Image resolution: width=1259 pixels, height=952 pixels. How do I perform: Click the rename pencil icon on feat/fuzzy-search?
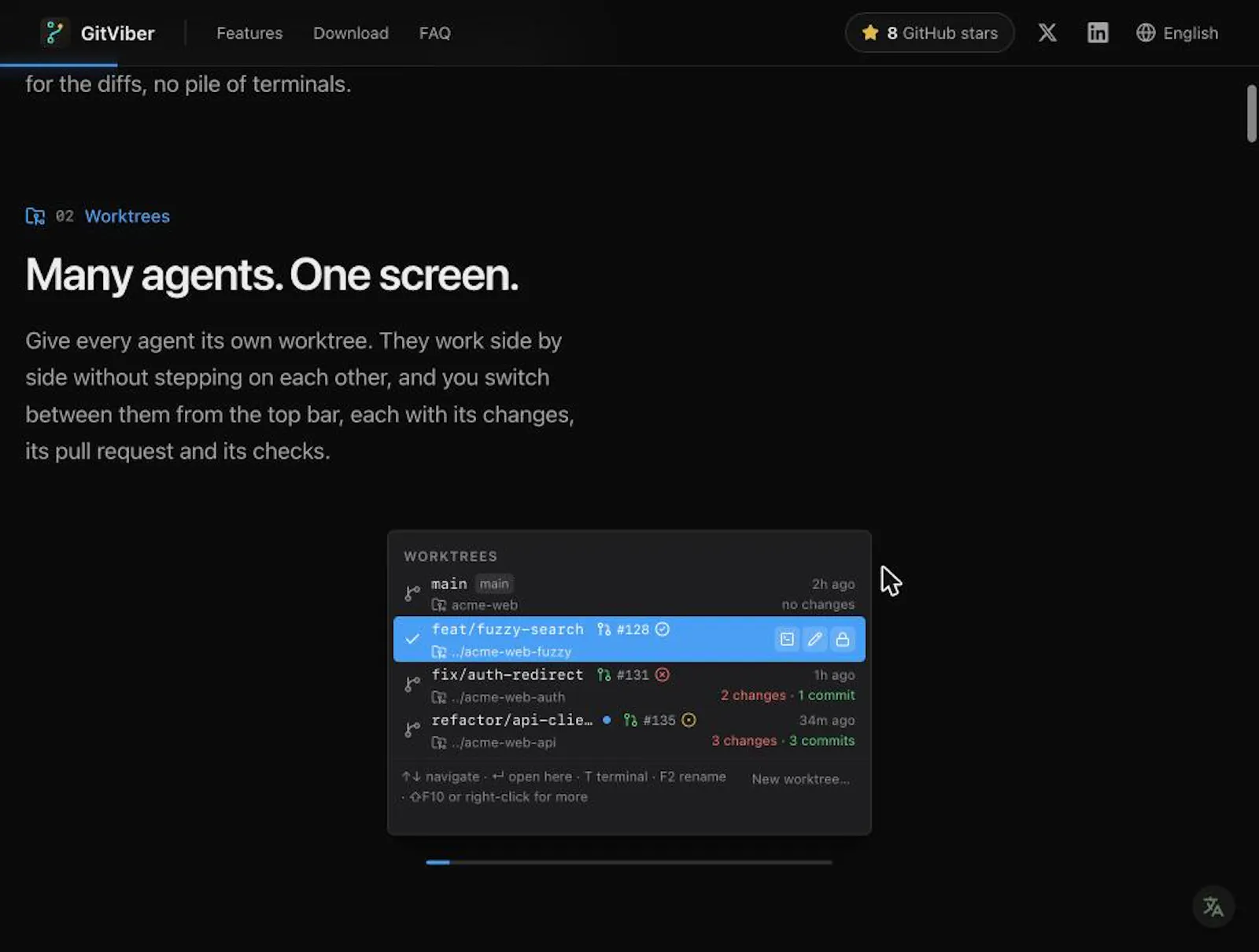point(814,639)
